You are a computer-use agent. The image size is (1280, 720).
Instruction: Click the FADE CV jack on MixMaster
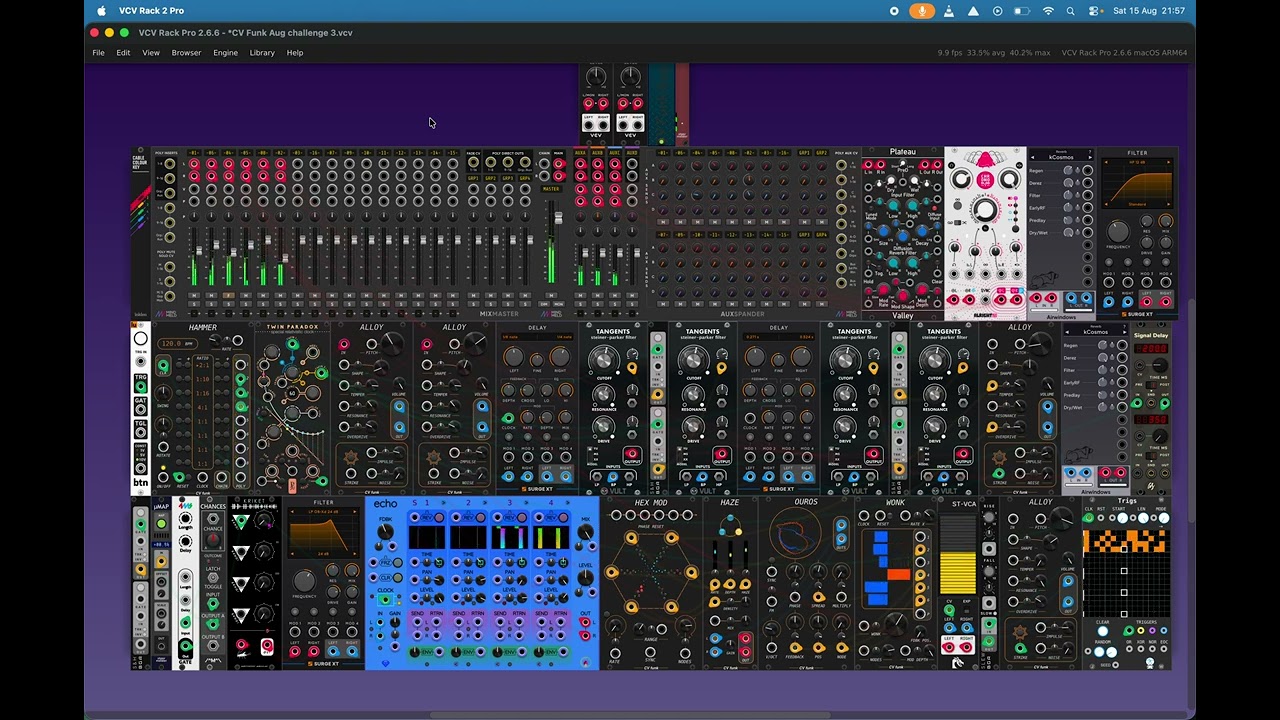(474, 163)
